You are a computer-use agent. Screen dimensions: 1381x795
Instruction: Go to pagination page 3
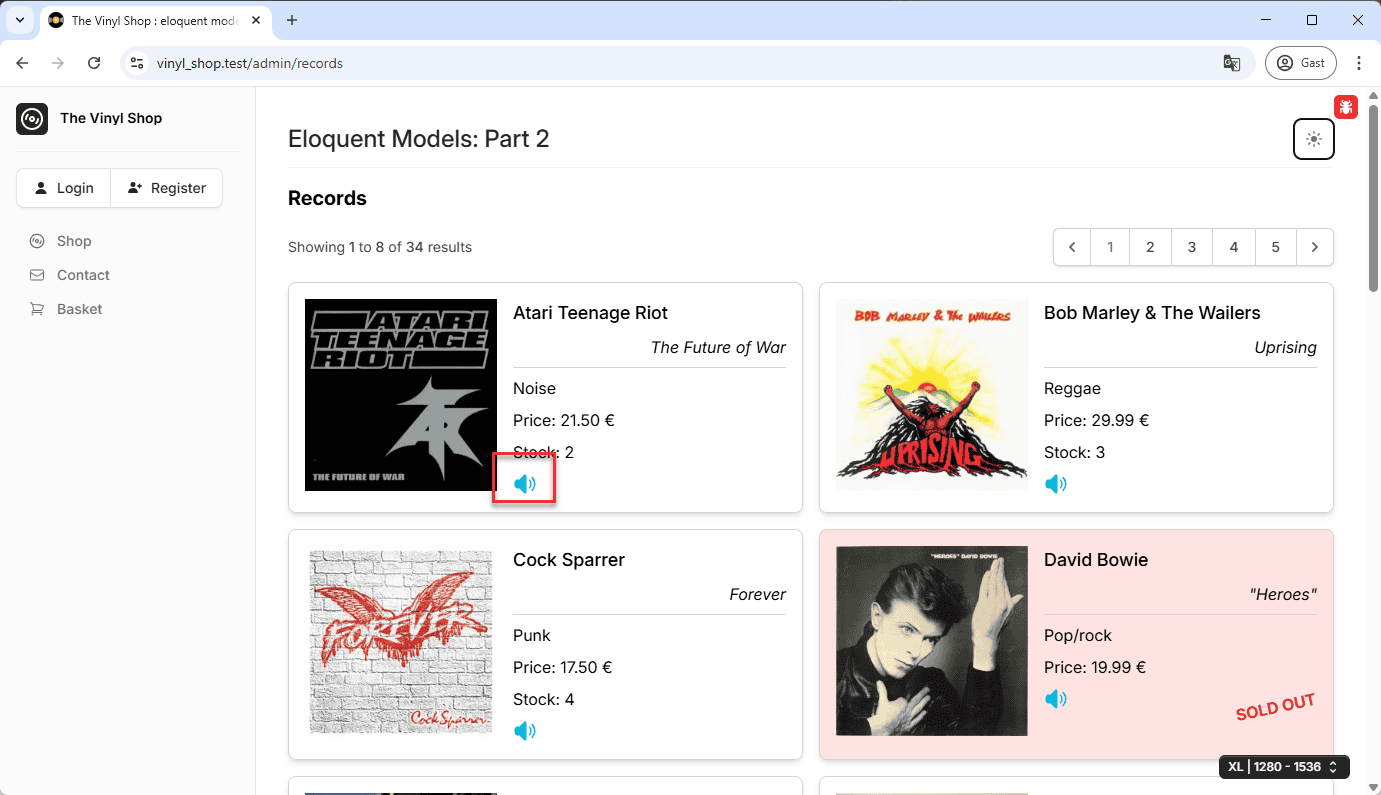1192,247
